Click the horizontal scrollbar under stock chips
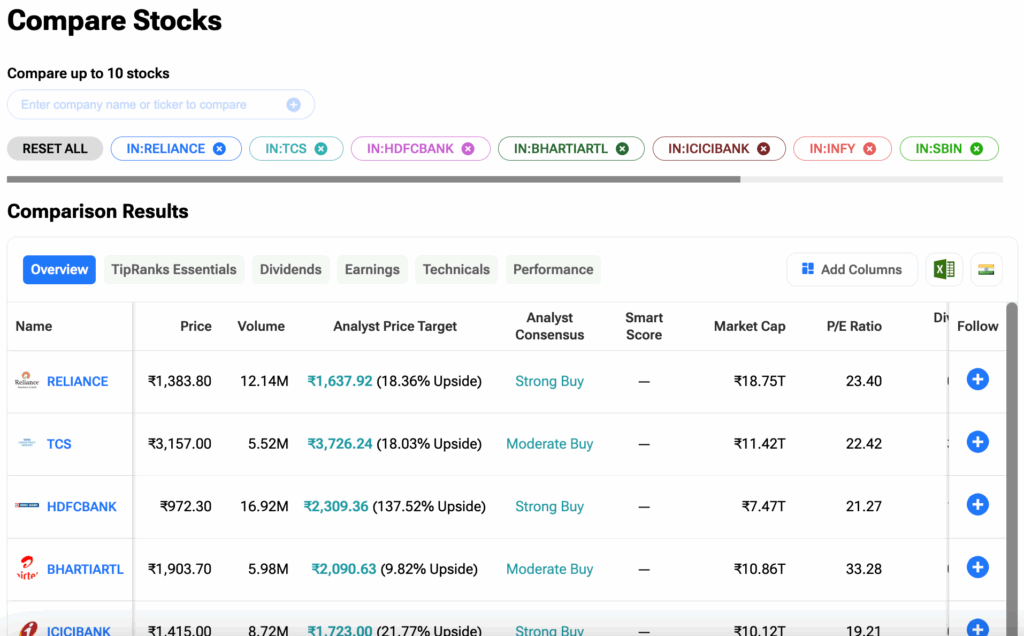Viewport: 1024px width, 636px height. pos(373,180)
